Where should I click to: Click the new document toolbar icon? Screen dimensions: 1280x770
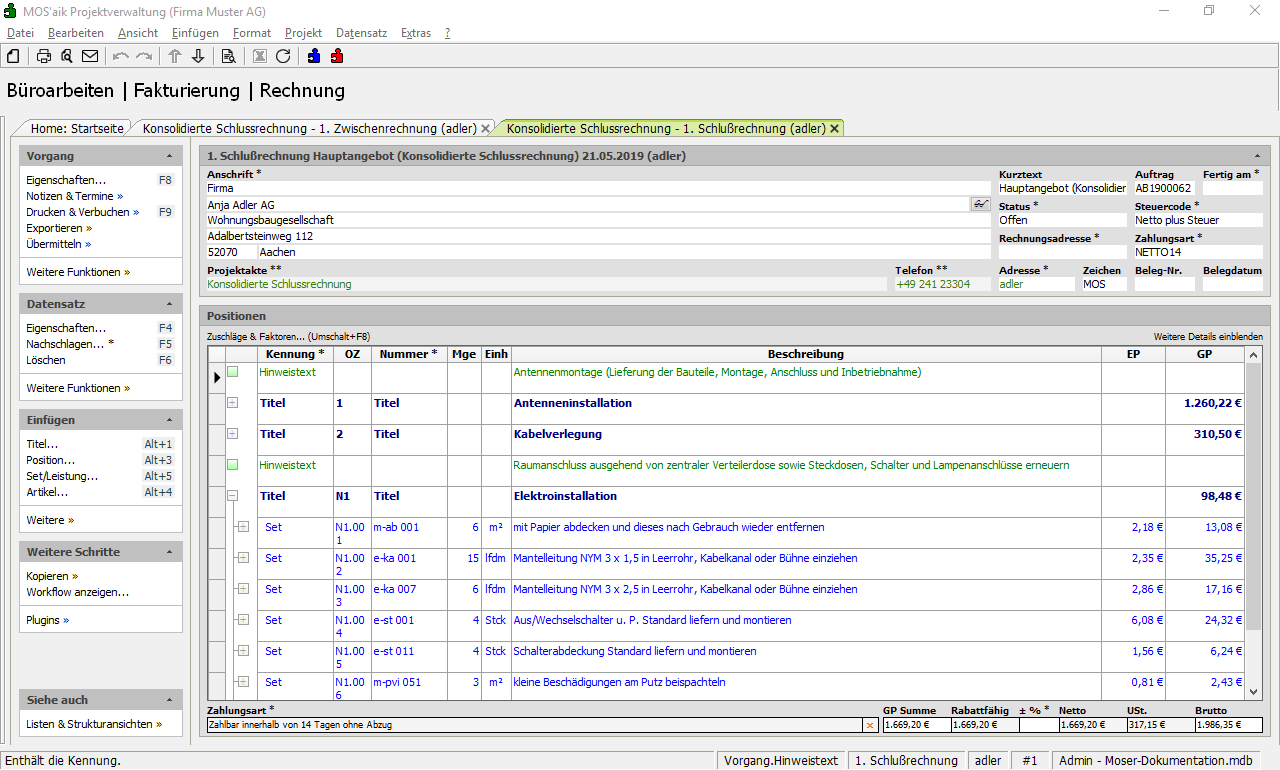click(x=13, y=56)
